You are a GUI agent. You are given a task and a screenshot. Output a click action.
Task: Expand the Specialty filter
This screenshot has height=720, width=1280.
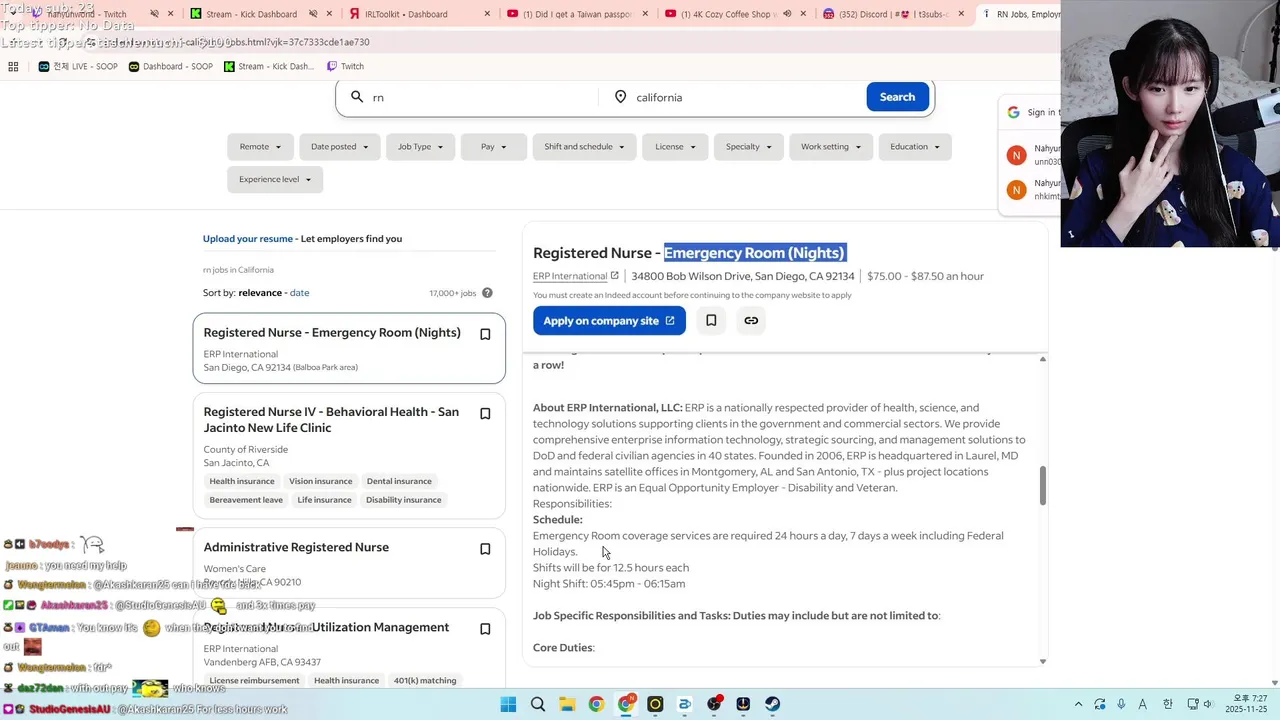click(x=749, y=147)
